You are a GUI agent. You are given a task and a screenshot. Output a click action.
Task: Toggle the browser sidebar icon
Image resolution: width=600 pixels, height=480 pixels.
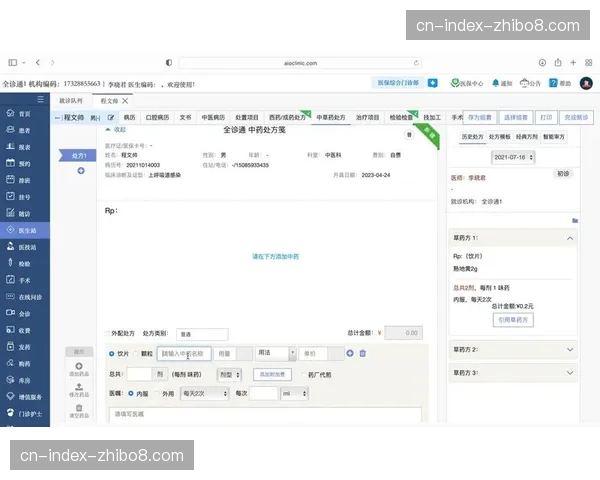coord(13,62)
